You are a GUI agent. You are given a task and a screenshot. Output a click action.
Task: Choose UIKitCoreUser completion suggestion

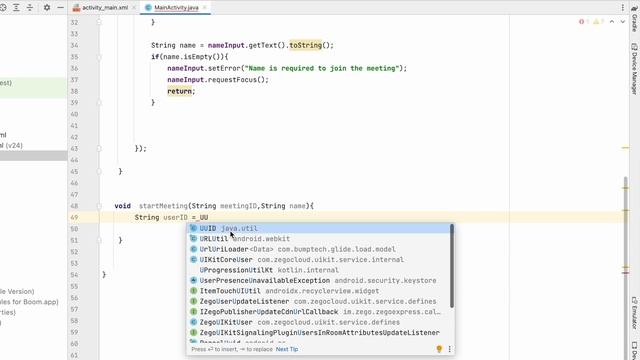pyautogui.click(x=319, y=260)
